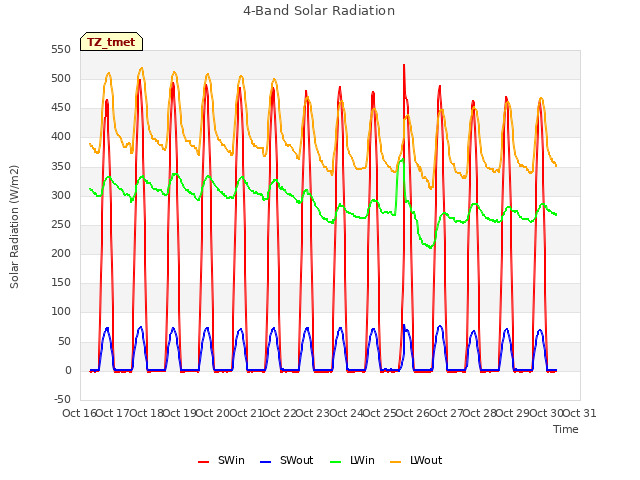Click the 500 y-axis tick label

coord(61,79)
